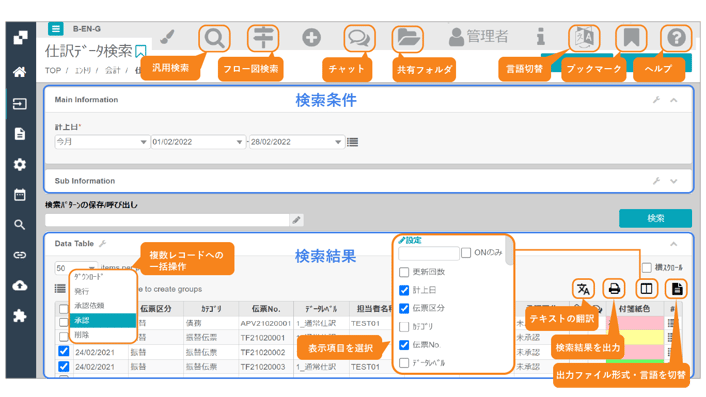Select ダウンロード from the bulk menu
The image size is (706, 397).
(103, 277)
